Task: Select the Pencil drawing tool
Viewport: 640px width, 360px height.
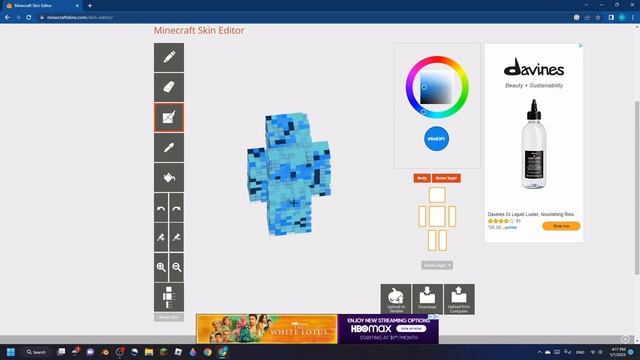Action: [x=169, y=58]
